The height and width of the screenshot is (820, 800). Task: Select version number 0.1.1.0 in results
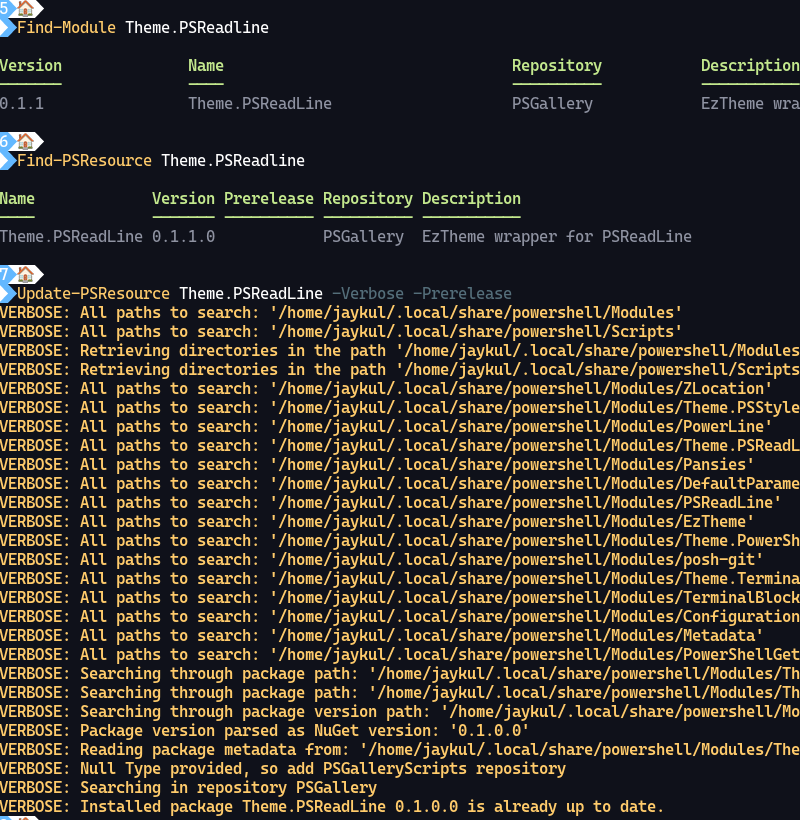(181, 237)
